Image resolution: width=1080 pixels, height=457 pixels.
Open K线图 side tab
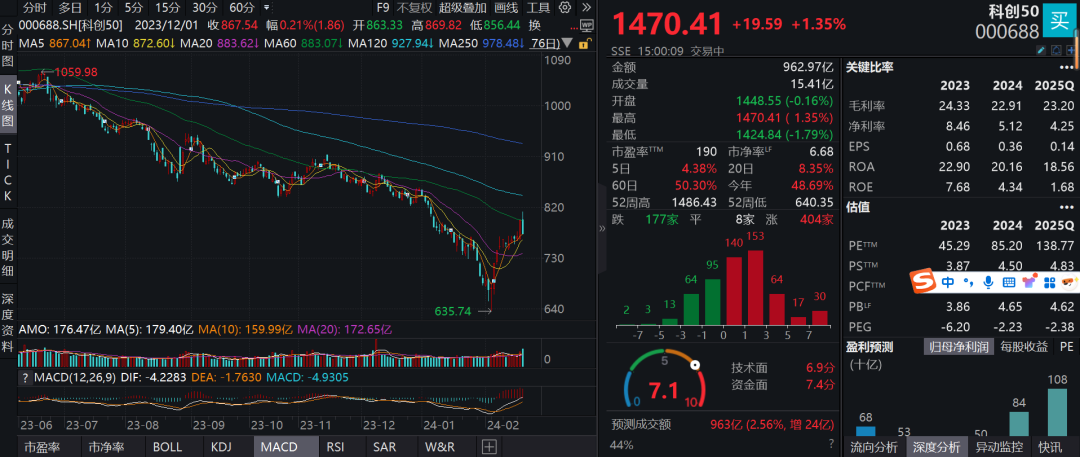(x=8, y=107)
